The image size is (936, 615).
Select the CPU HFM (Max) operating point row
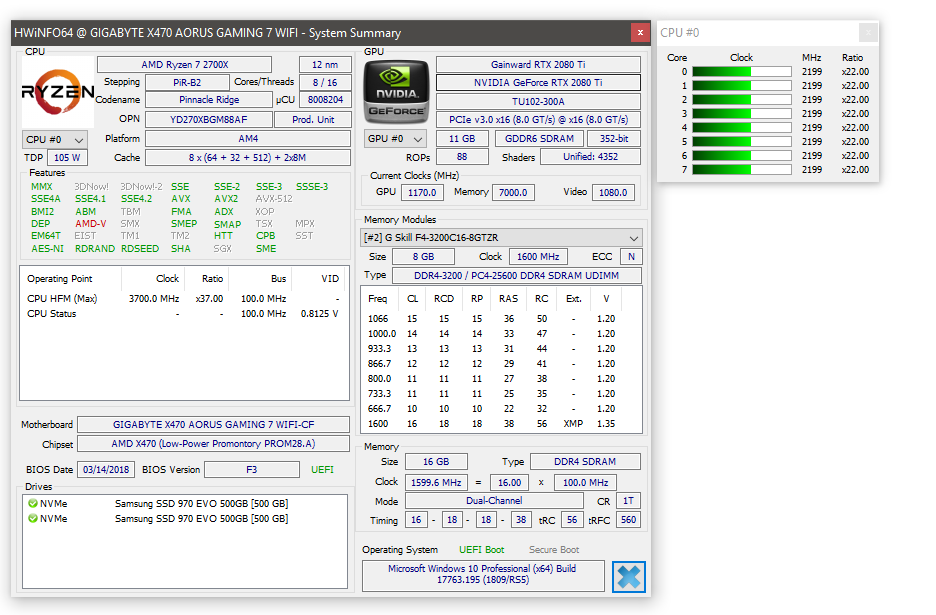(184, 299)
